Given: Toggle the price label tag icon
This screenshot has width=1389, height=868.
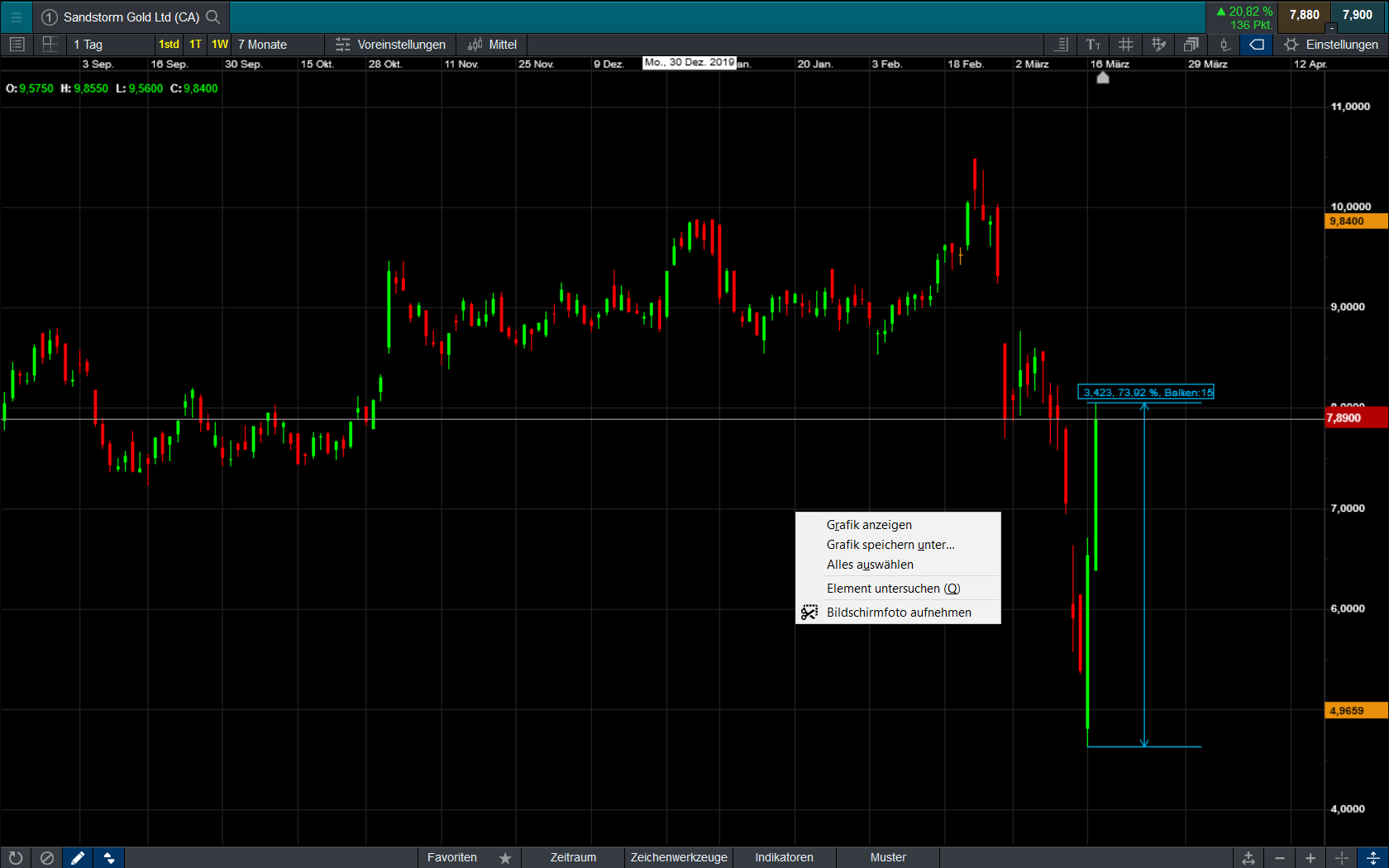Looking at the screenshot, I should (1256, 45).
